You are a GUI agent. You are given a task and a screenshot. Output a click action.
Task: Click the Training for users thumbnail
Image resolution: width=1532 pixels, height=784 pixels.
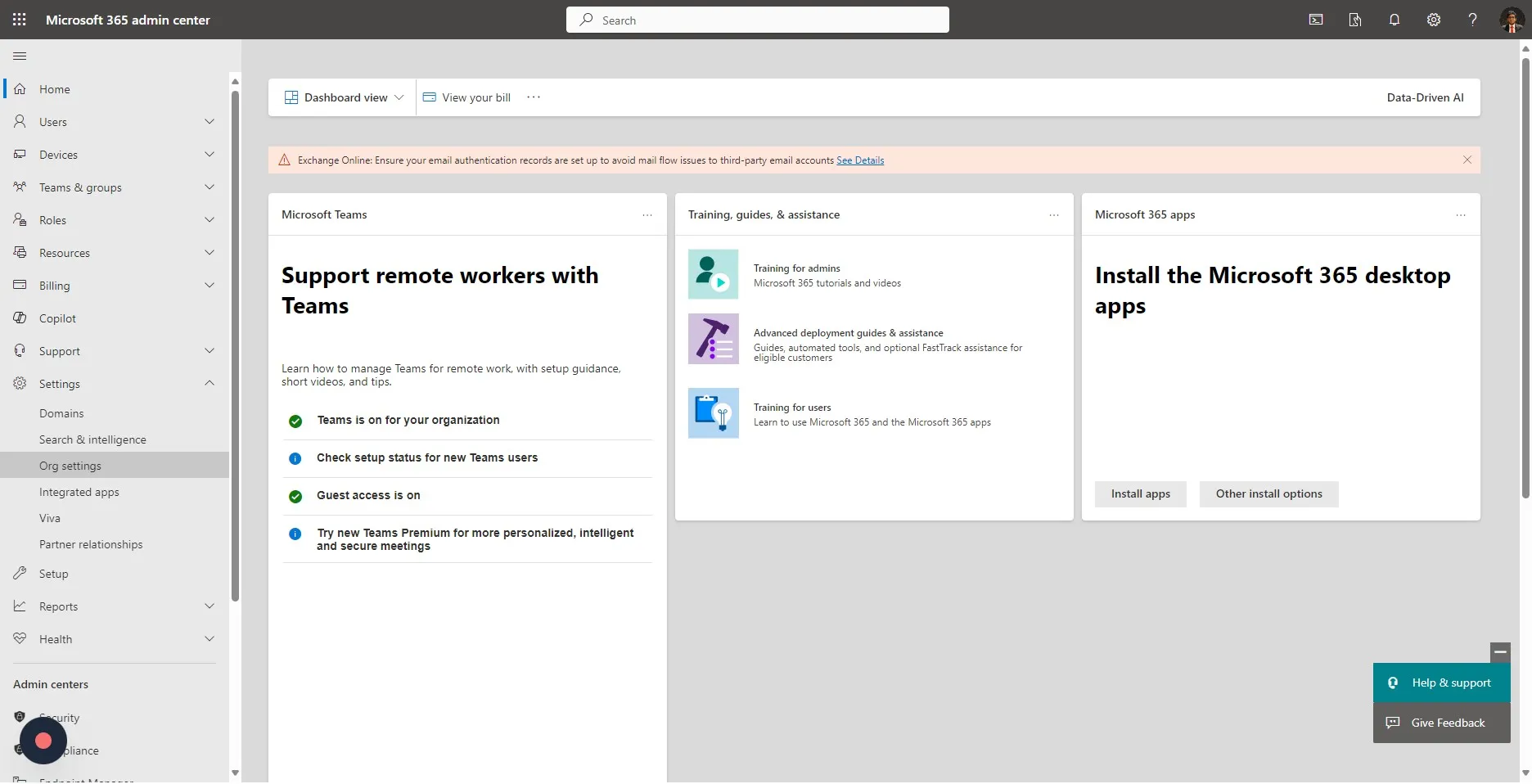coord(713,413)
